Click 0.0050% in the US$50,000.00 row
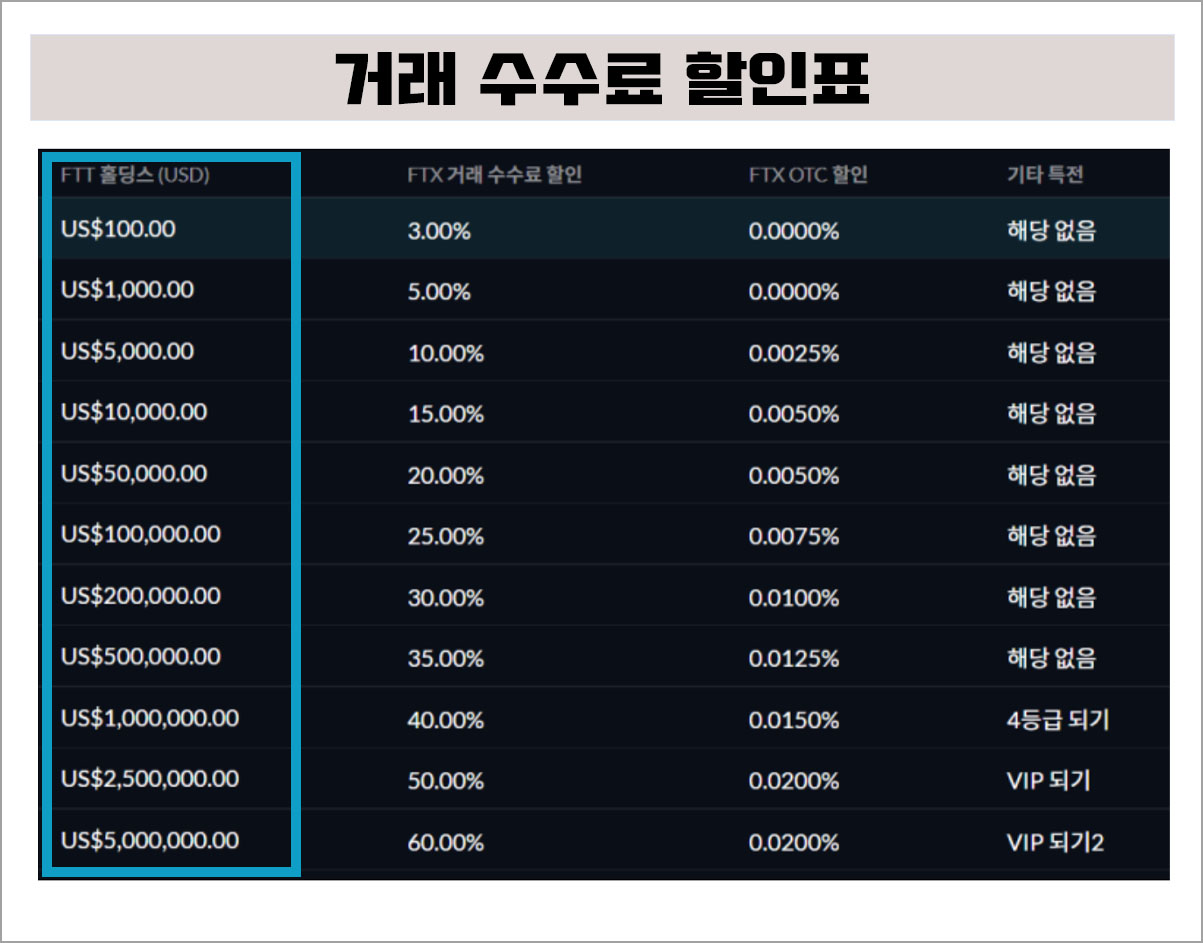Screen dimensions: 1203x943 pos(794,475)
